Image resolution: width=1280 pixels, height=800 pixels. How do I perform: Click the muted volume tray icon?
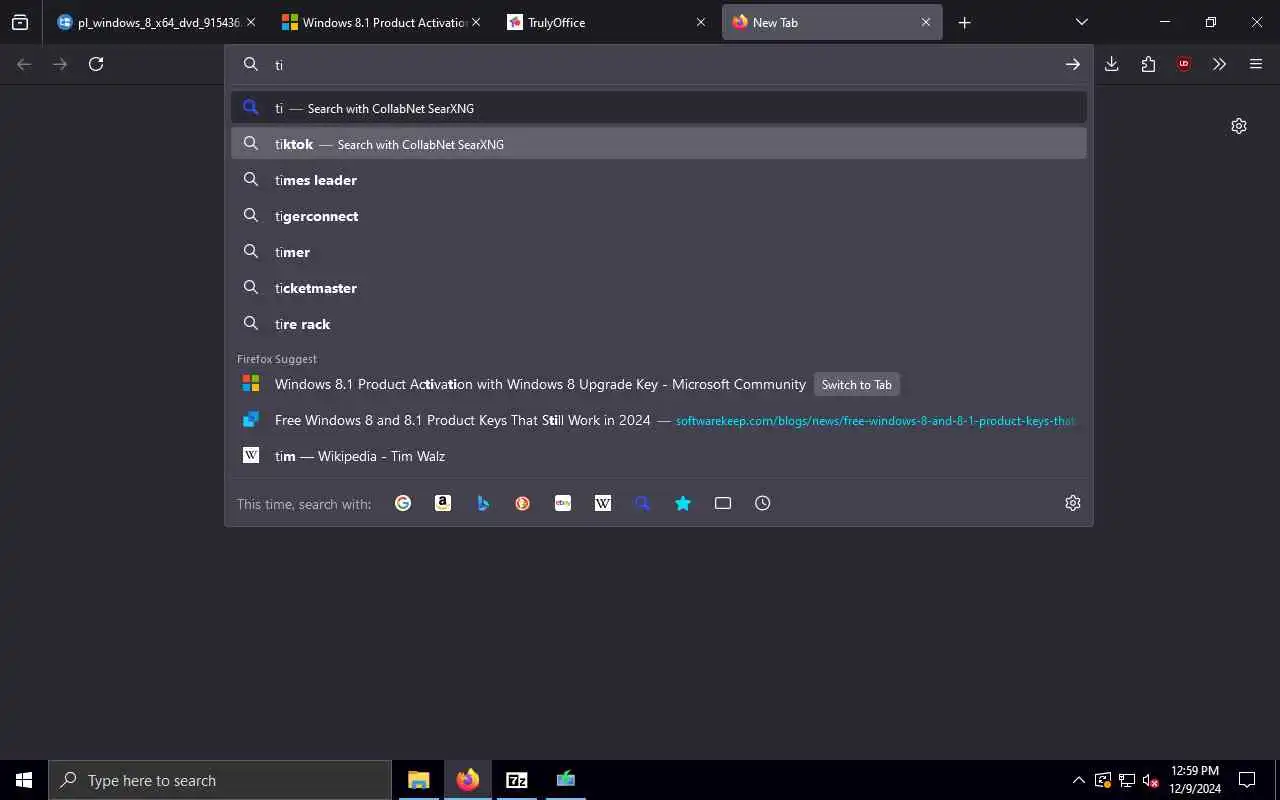[x=1150, y=780]
